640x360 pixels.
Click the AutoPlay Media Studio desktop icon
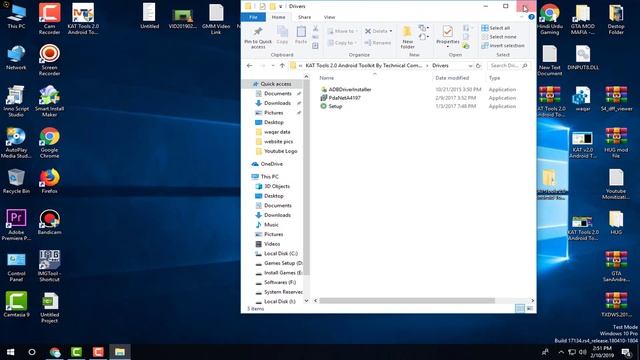[16, 143]
